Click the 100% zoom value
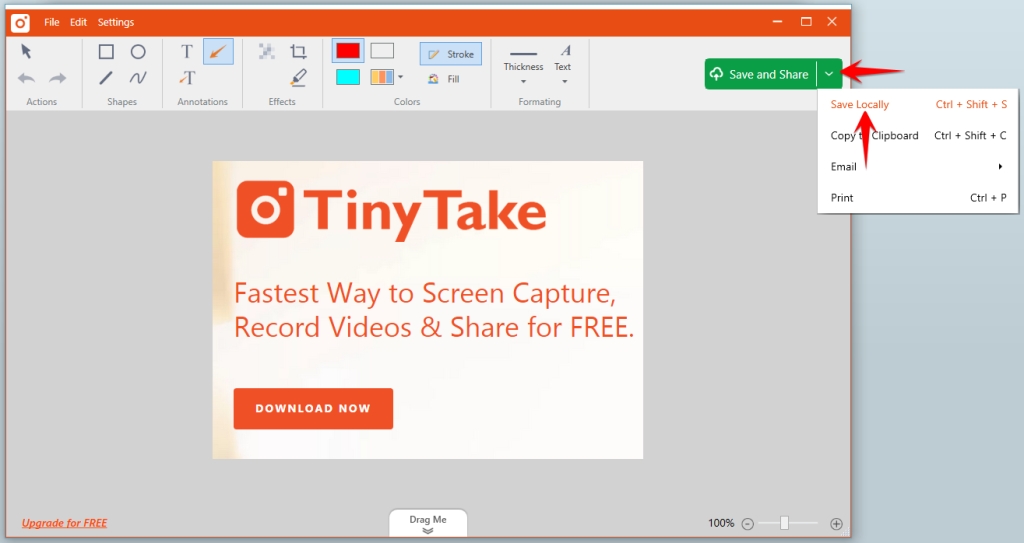 click(721, 523)
